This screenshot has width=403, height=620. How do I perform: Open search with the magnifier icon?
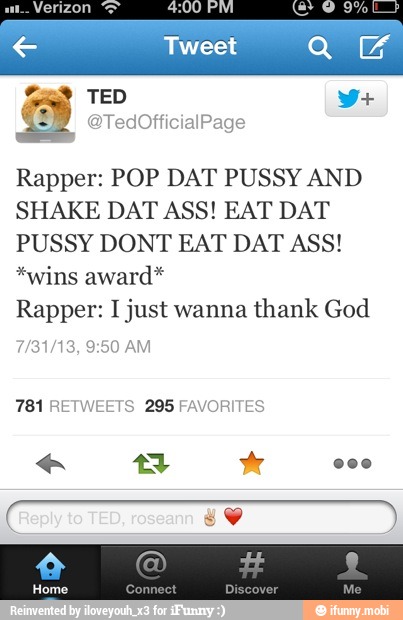pyautogui.click(x=320, y=47)
